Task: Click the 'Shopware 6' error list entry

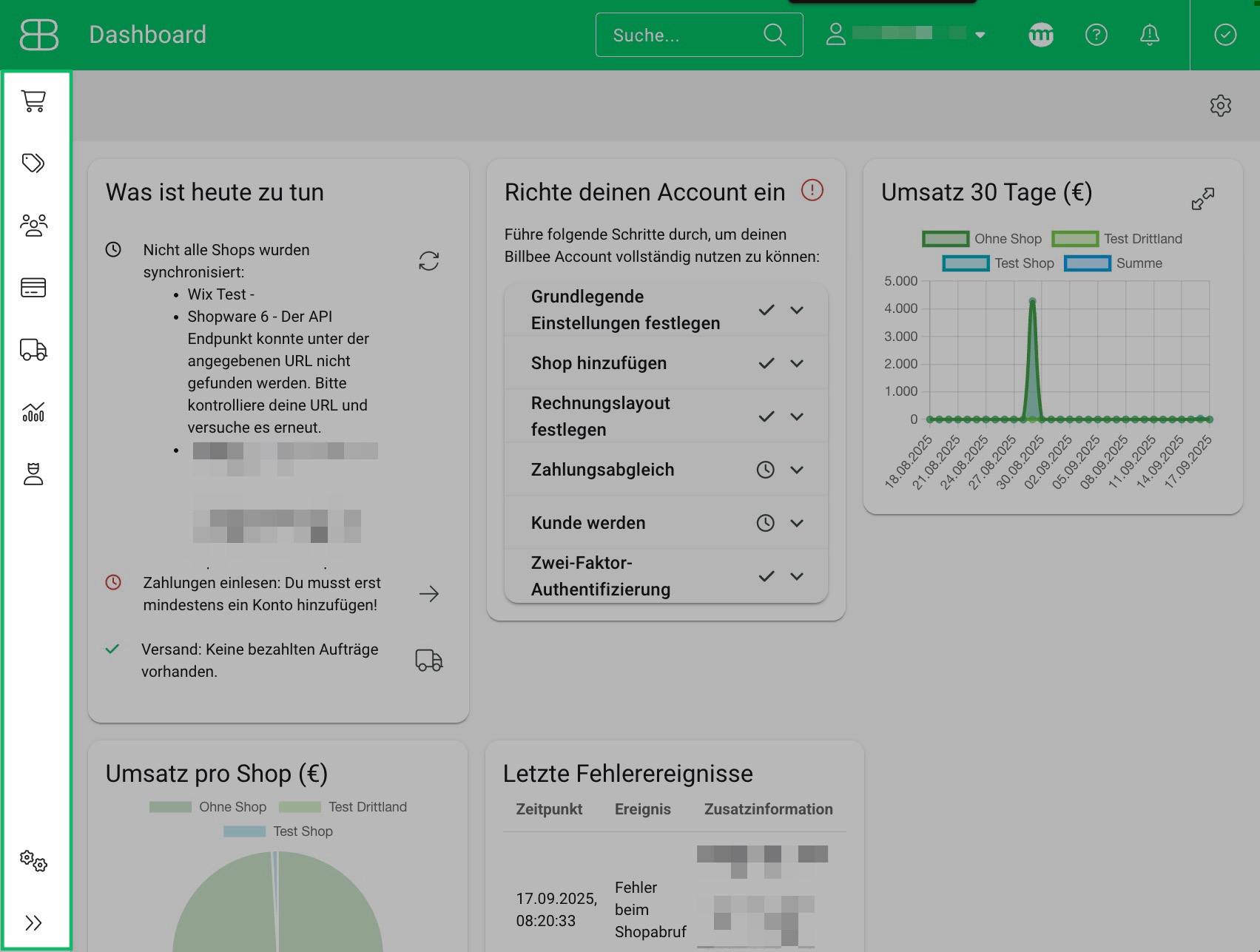Action: click(x=278, y=372)
